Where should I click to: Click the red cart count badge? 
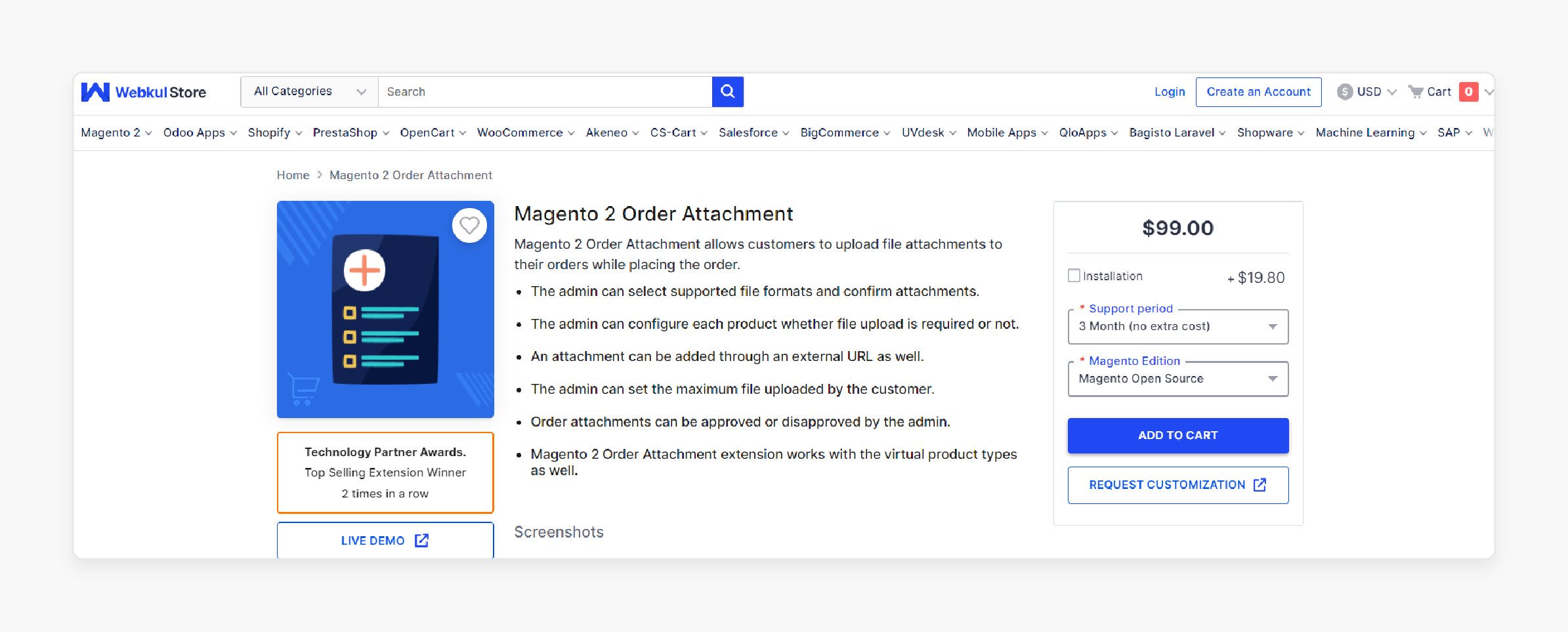tap(1469, 92)
